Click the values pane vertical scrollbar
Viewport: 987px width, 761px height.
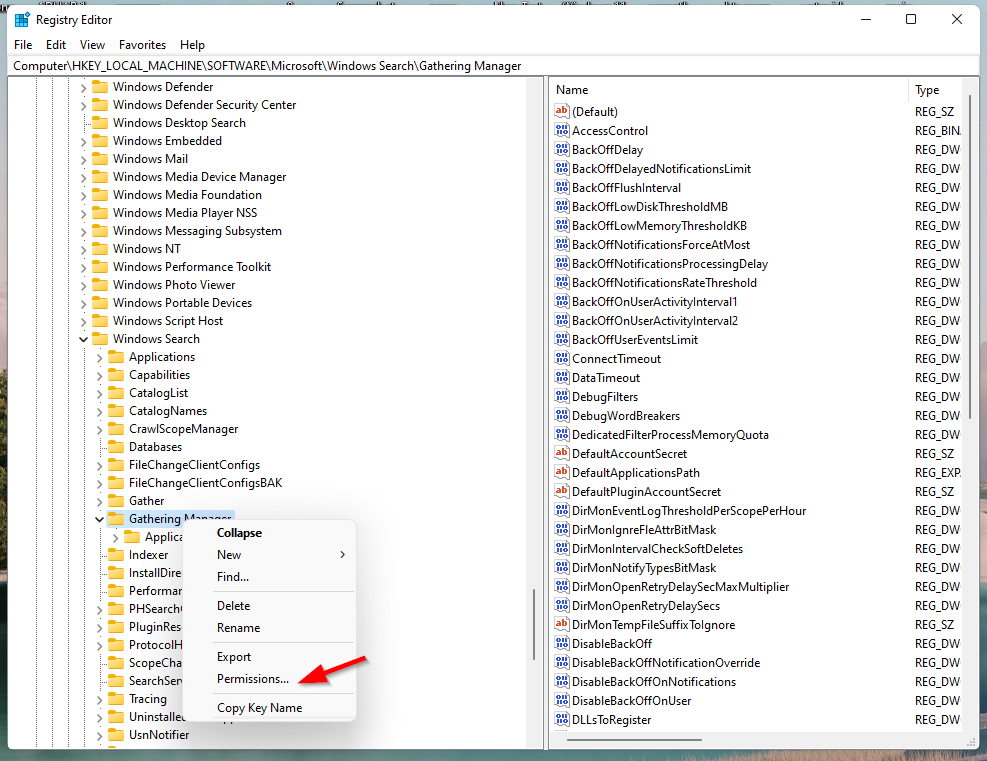click(x=970, y=257)
